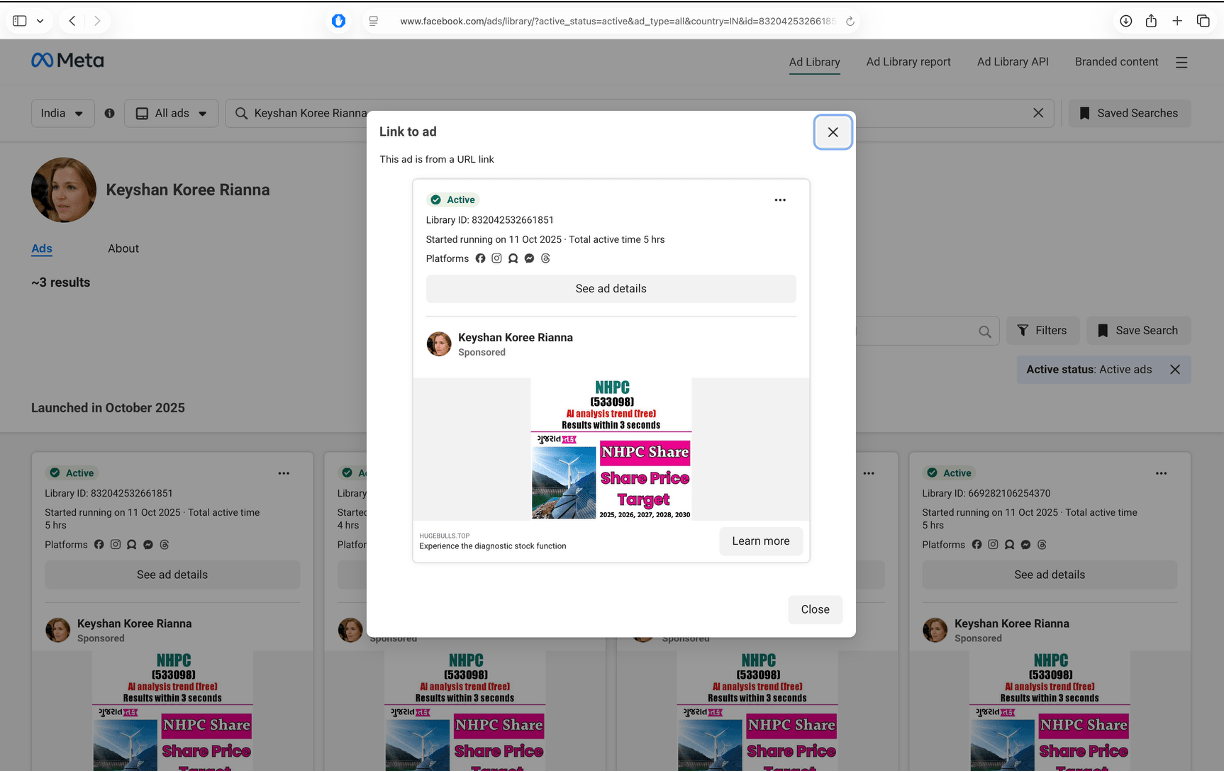Screen dimensions: 1224x772
Task: Clear the search field with the X icon
Action: click(x=1038, y=113)
